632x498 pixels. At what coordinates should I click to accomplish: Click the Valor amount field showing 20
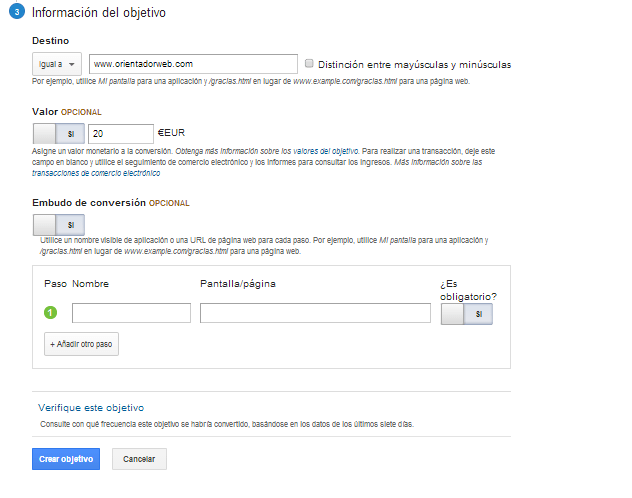120,132
